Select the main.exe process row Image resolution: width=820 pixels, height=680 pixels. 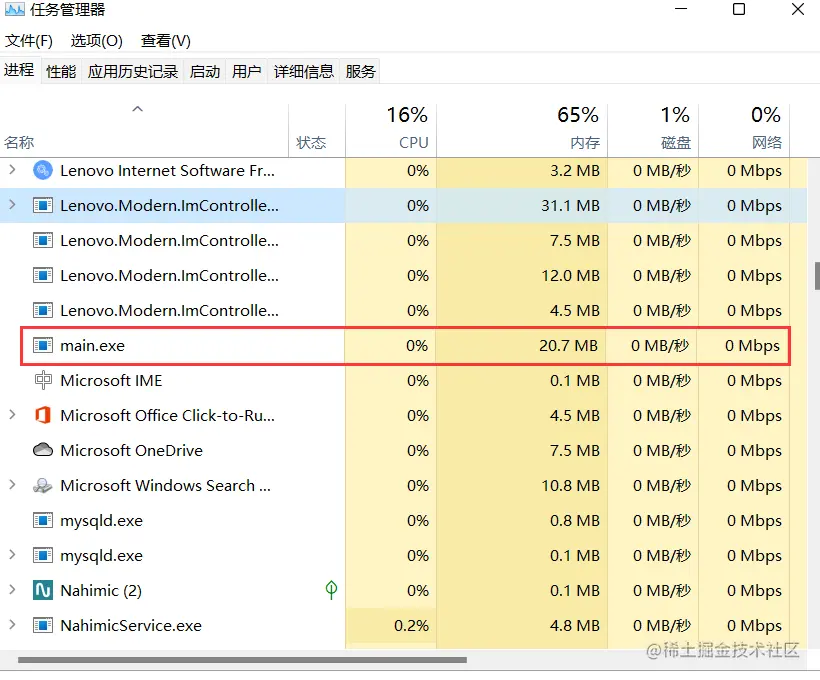coord(405,346)
